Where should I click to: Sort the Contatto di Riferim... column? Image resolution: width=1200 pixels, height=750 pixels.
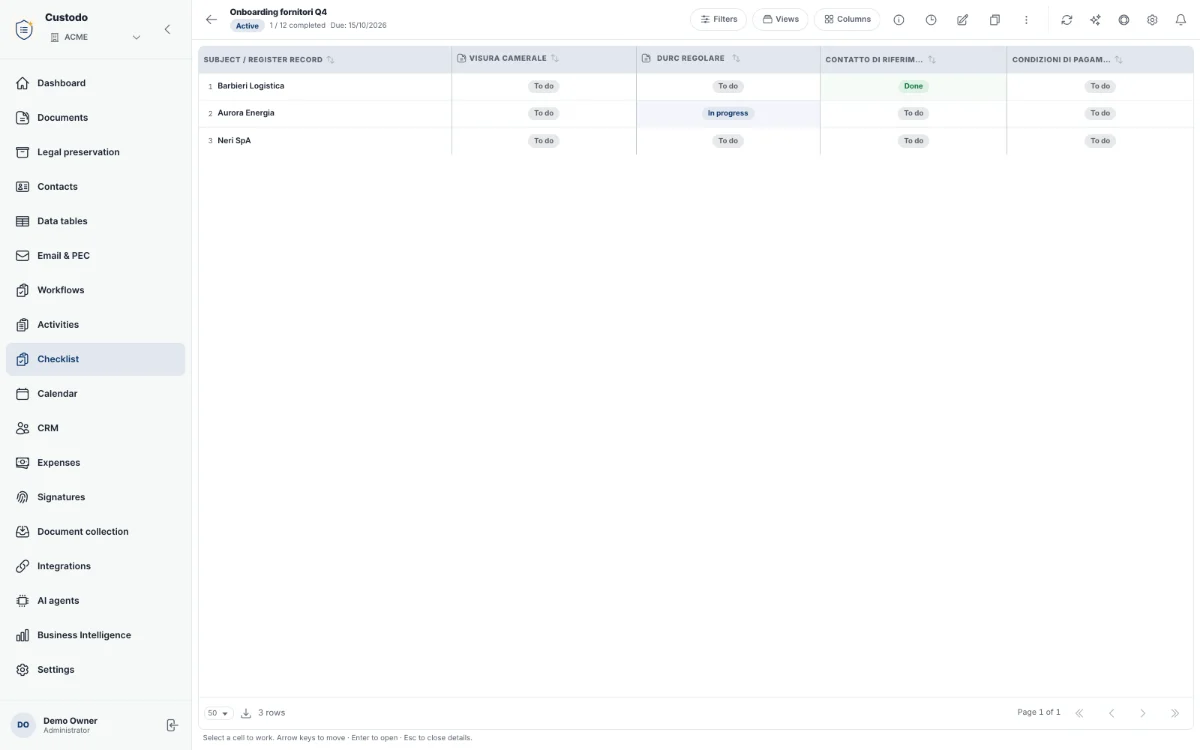[932, 60]
